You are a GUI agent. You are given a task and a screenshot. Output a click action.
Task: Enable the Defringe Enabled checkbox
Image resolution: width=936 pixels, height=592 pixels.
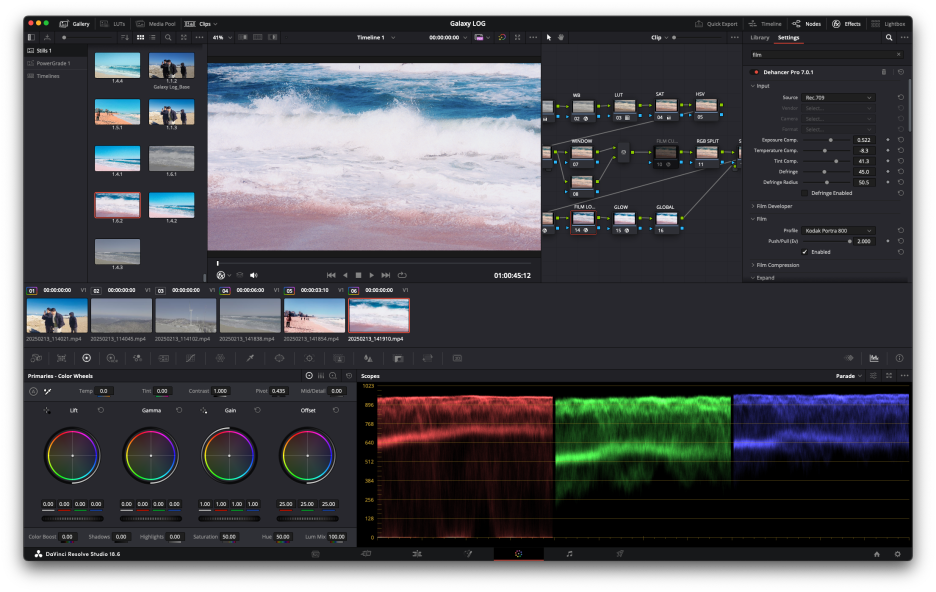pyautogui.click(x=804, y=193)
